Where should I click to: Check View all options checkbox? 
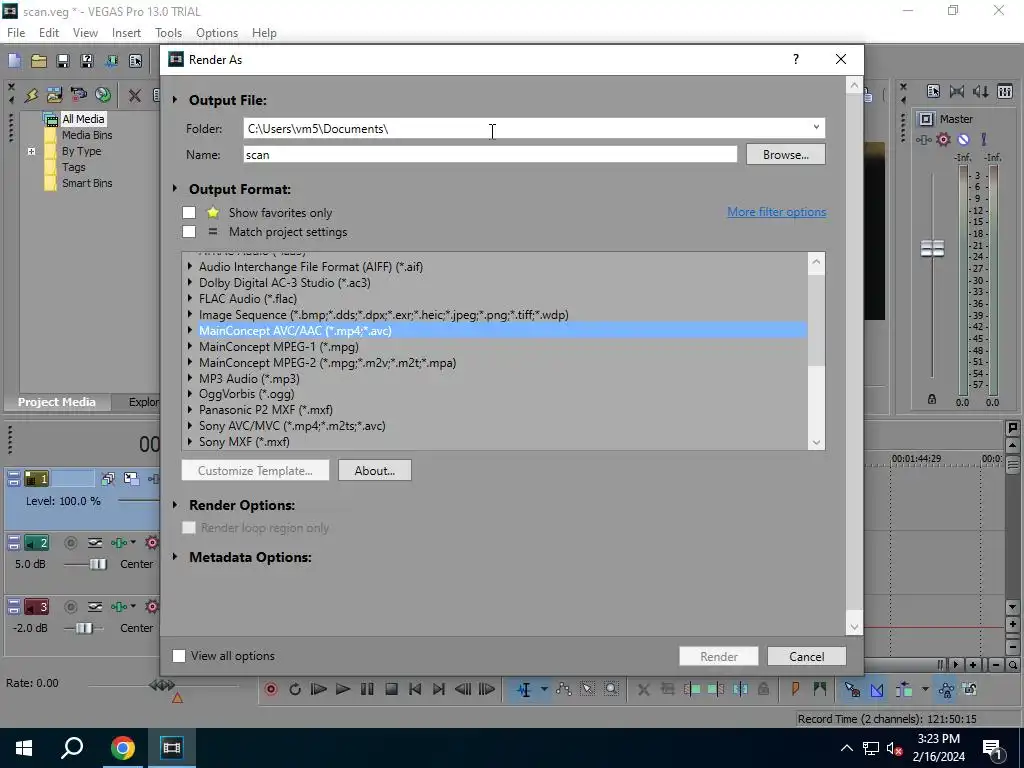pos(179,656)
